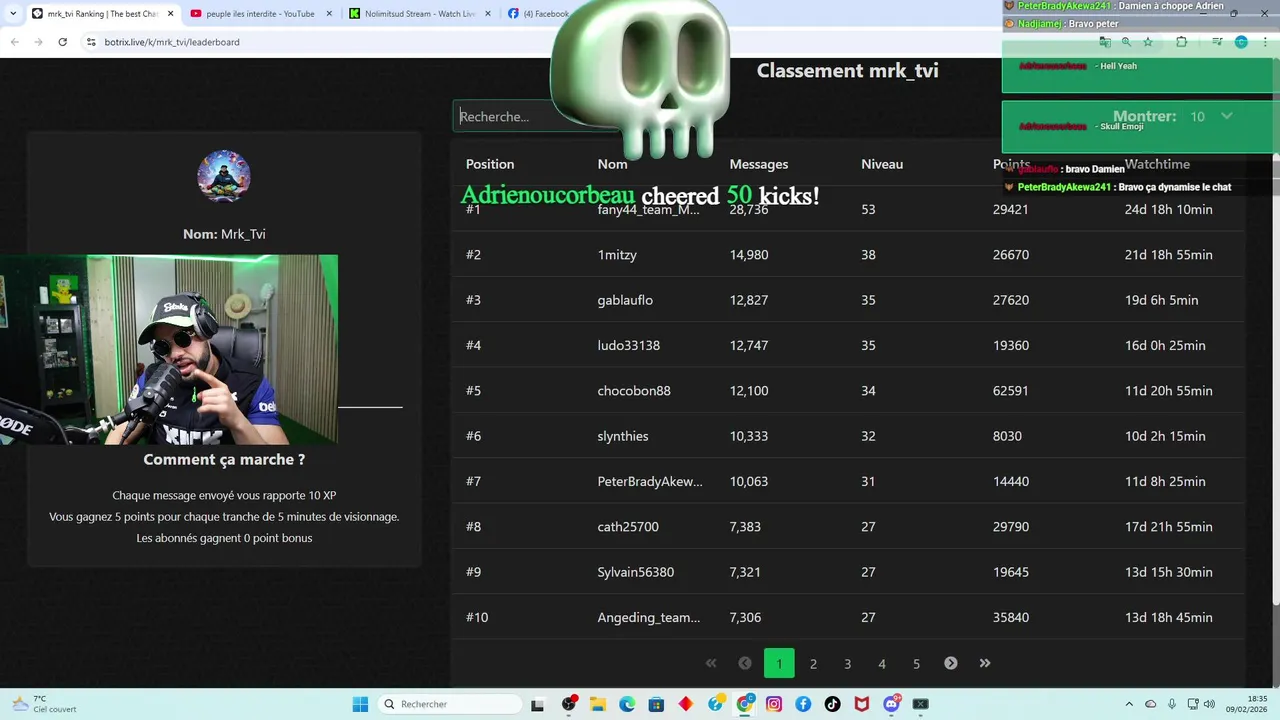Click the previous page arrow
1280x720 pixels.
click(x=745, y=663)
